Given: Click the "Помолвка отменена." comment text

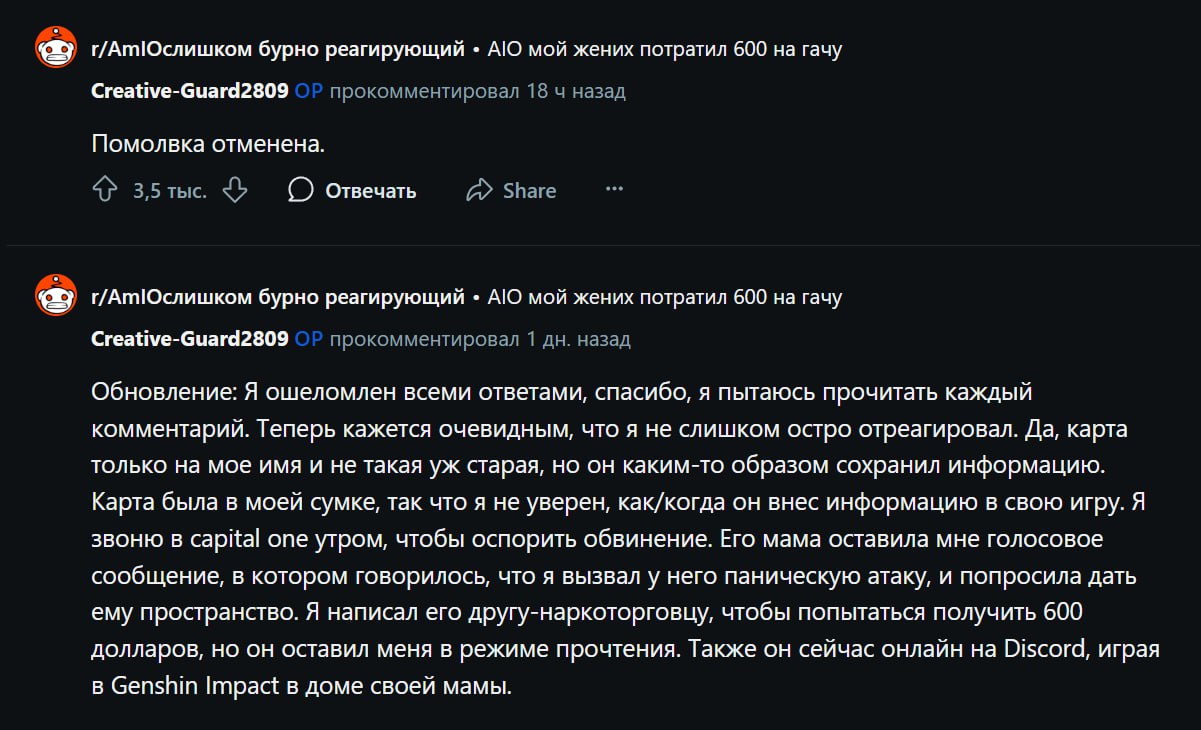Looking at the screenshot, I should [209, 143].
